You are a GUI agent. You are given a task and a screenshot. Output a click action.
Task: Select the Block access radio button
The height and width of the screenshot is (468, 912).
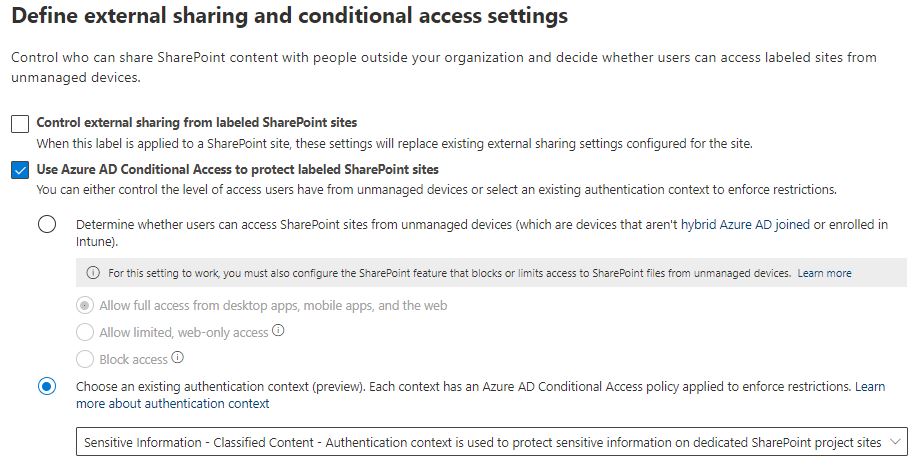86,359
